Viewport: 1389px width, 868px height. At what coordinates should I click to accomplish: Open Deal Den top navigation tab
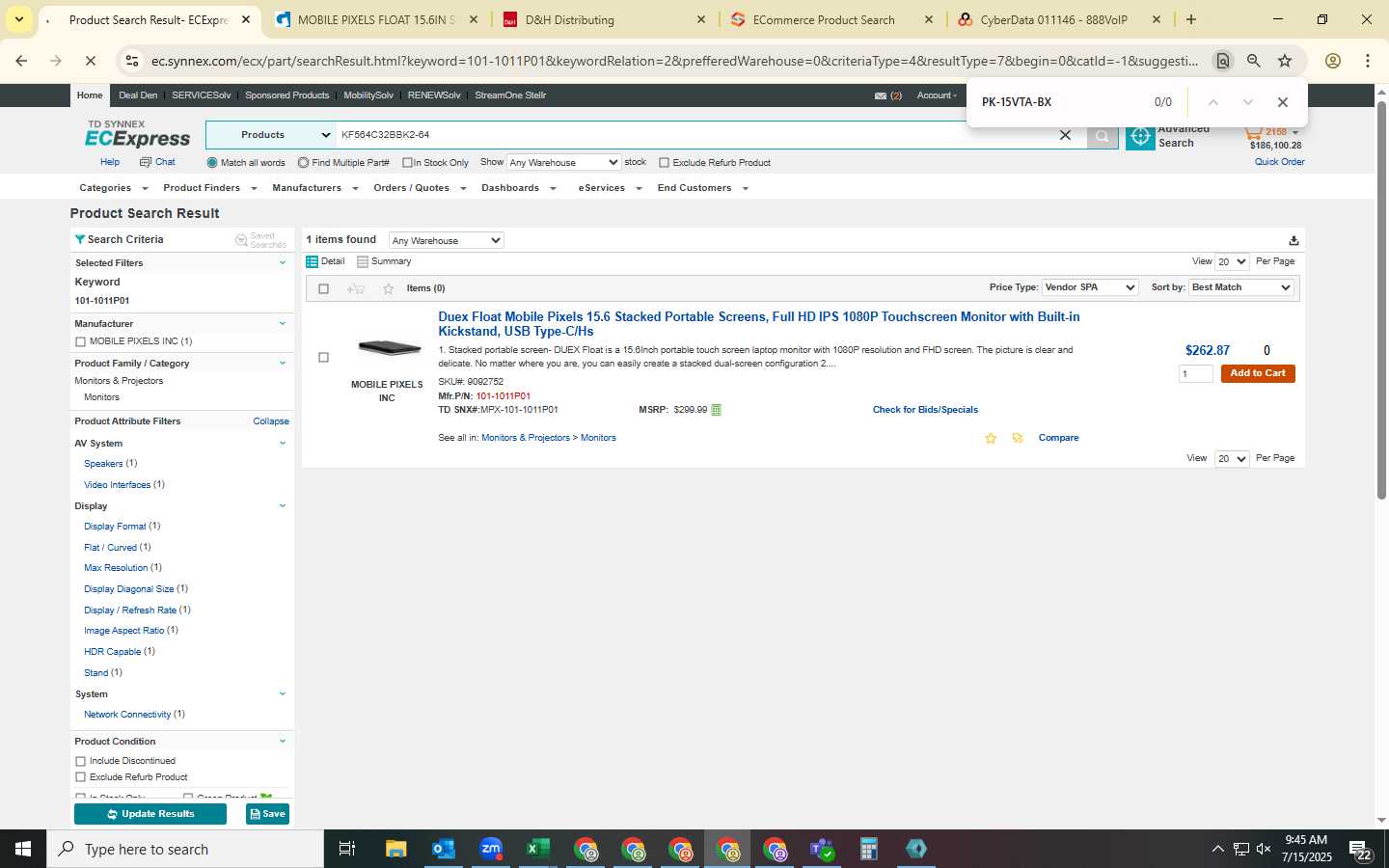tap(138, 95)
